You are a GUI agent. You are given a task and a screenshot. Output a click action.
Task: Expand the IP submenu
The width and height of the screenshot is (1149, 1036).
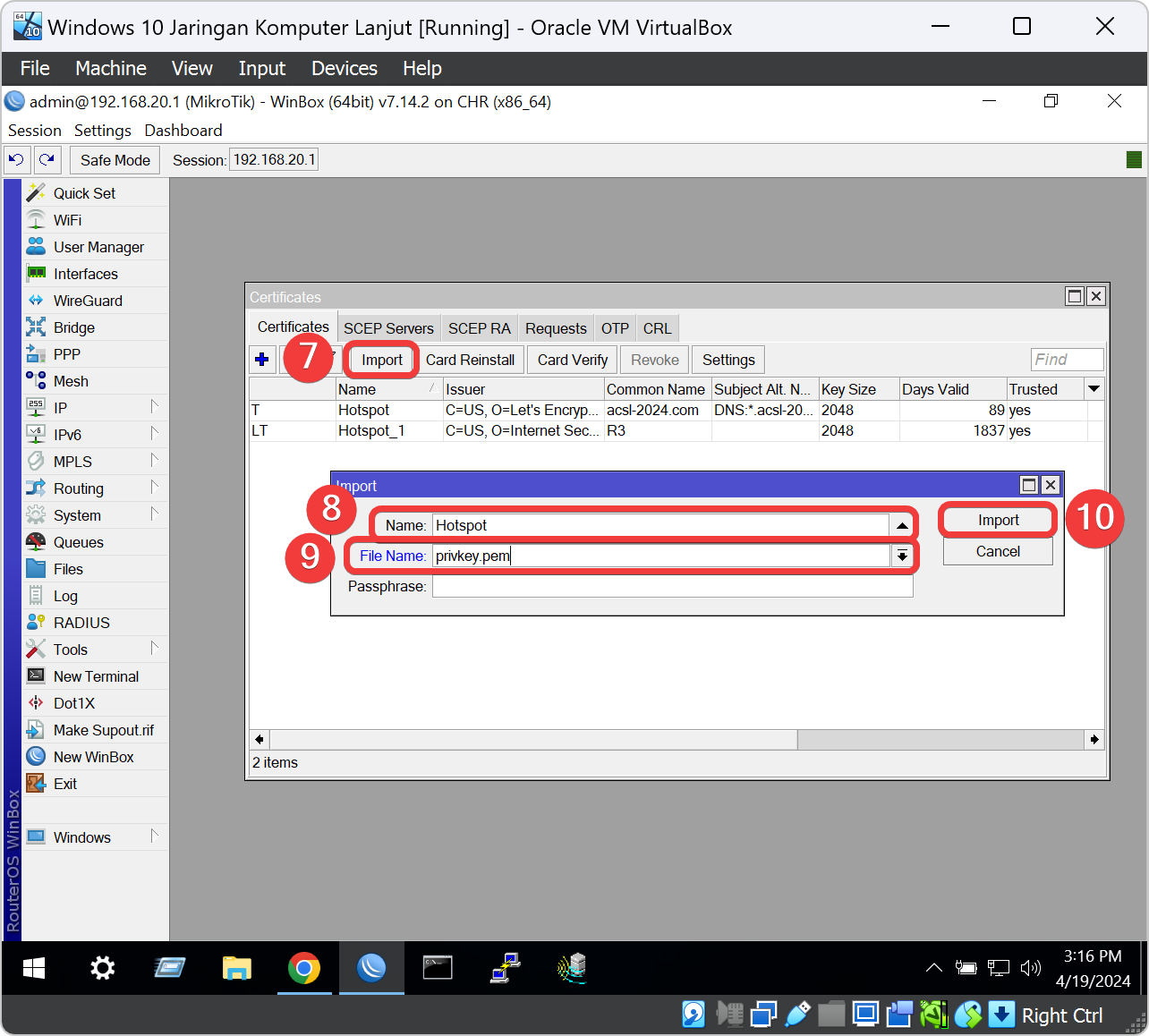pyautogui.click(x=154, y=407)
